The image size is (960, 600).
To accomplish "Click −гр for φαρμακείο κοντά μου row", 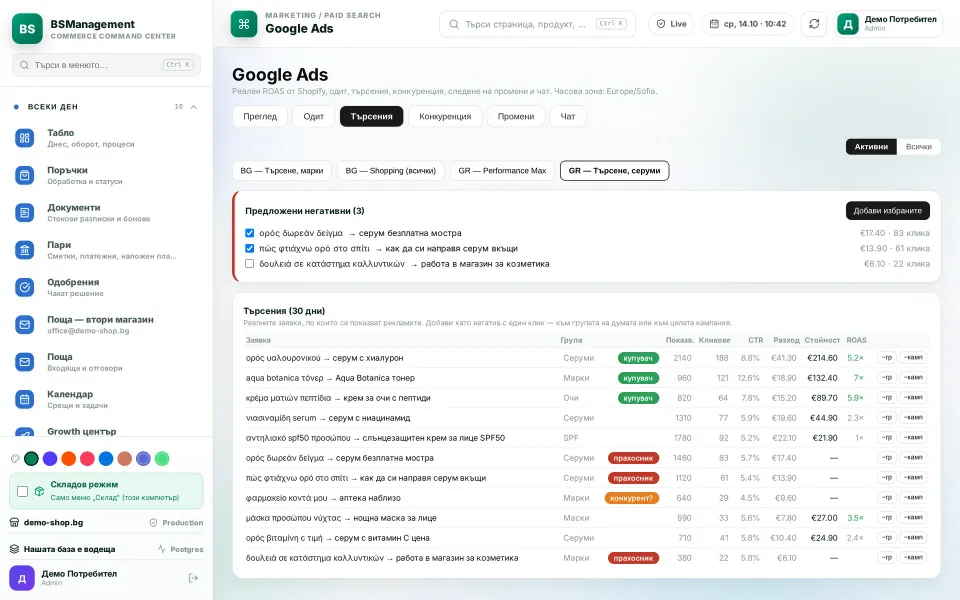I will pyautogui.click(x=887, y=498).
